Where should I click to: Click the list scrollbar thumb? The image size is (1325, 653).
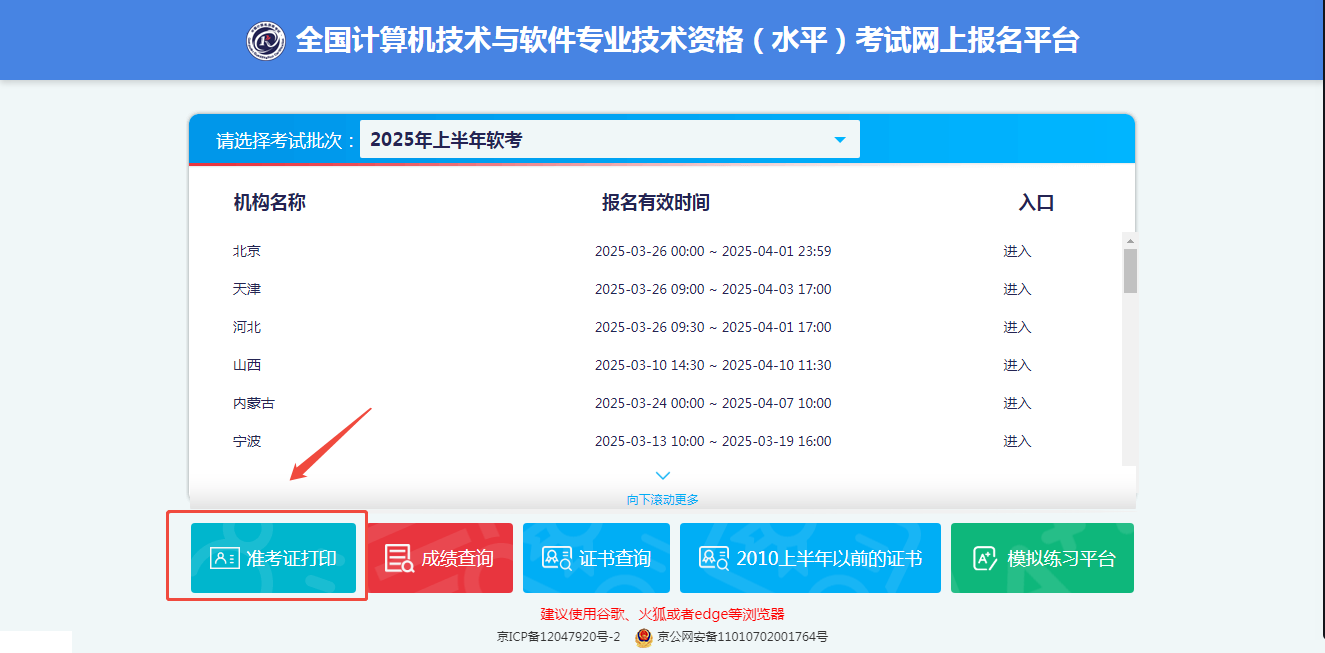click(x=1130, y=270)
